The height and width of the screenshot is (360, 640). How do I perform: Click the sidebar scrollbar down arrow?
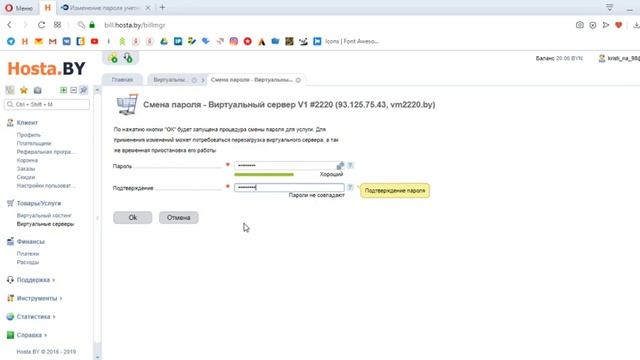point(97,357)
